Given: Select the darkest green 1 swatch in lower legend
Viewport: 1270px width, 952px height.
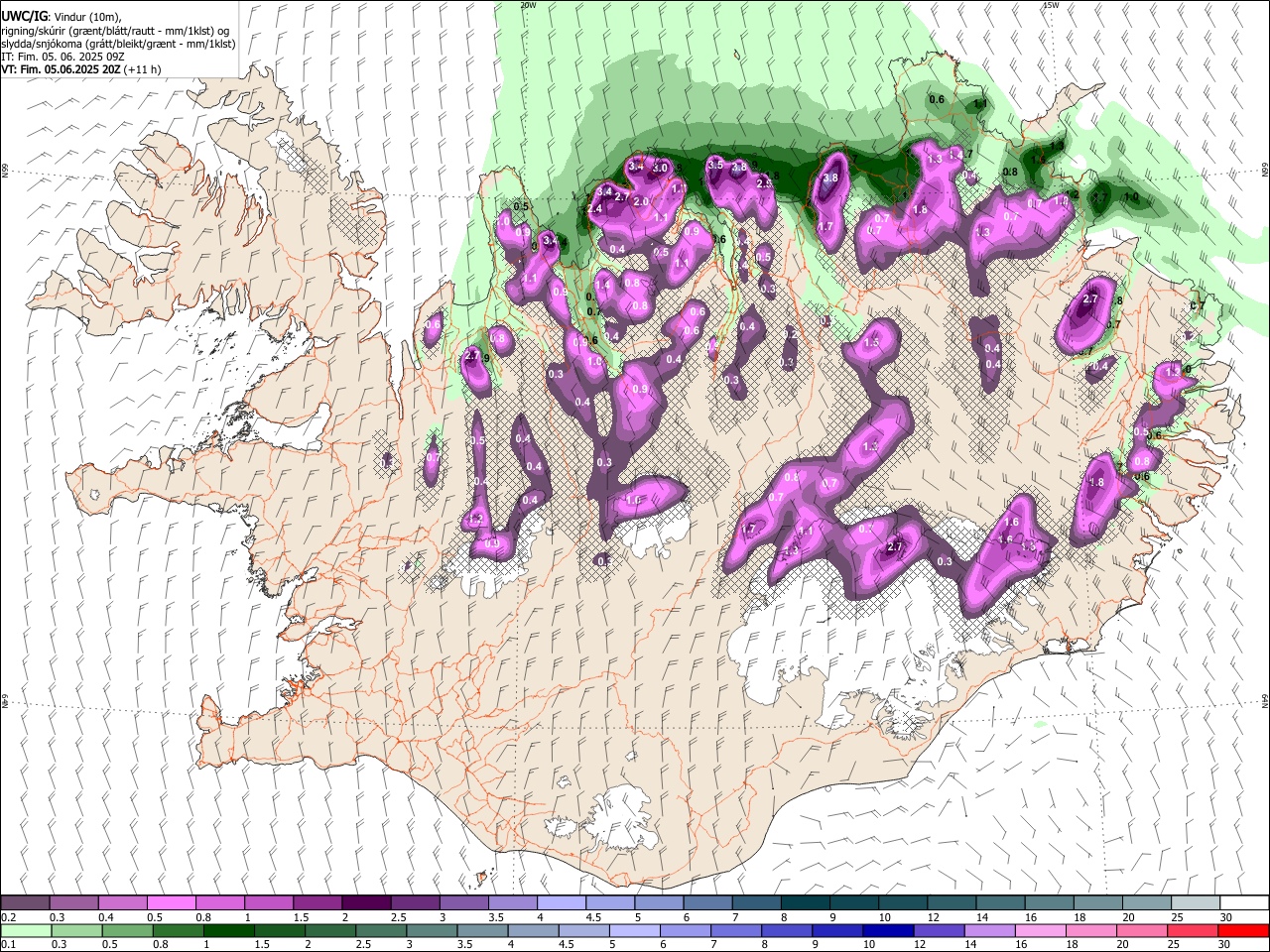Looking at the screenshot, I should click(x=229, y=930).
